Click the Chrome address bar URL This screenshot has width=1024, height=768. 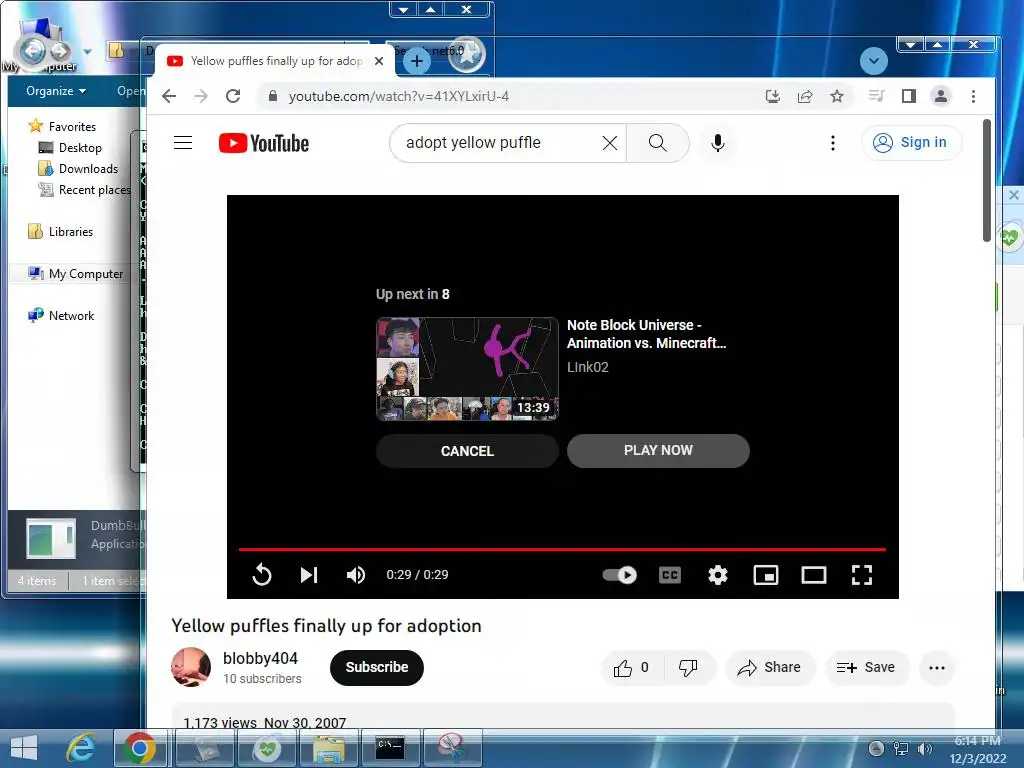click(x=398, y=97)
